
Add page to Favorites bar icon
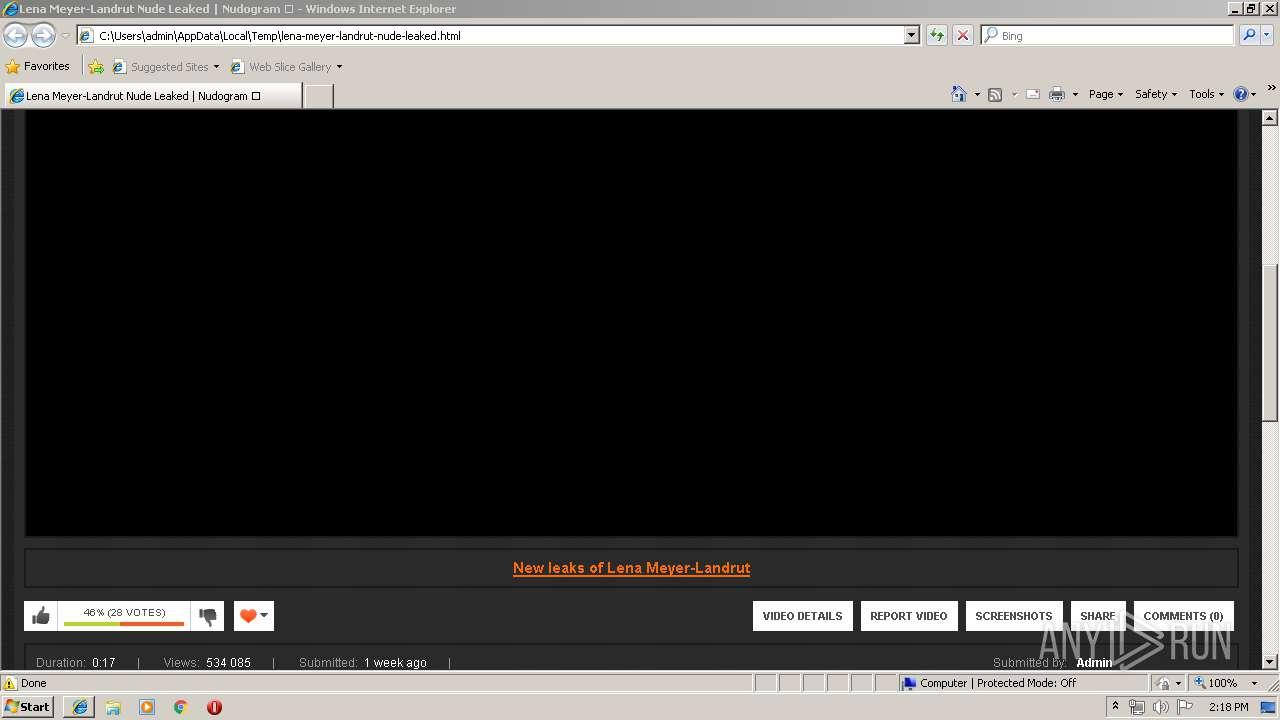(x=96, y=67)
